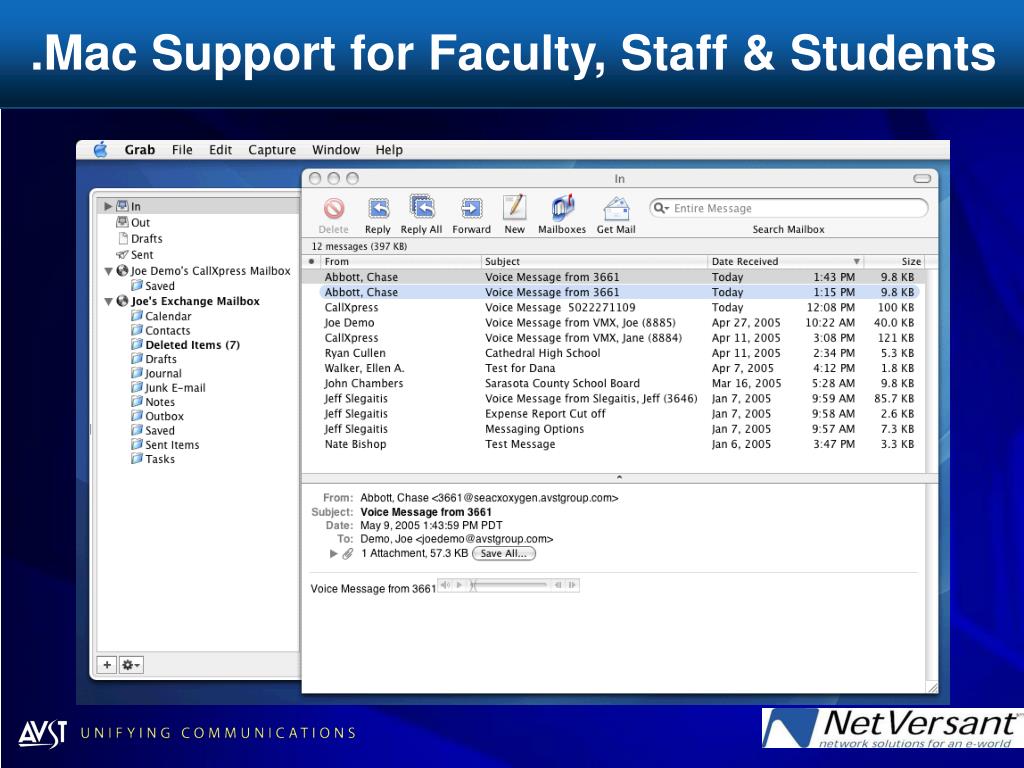The width and height of the screenshot is (1024, 768).
Task: Toggle the Mailboxes drawer icon
Action: pyautogui.click(x=562, y=208)
